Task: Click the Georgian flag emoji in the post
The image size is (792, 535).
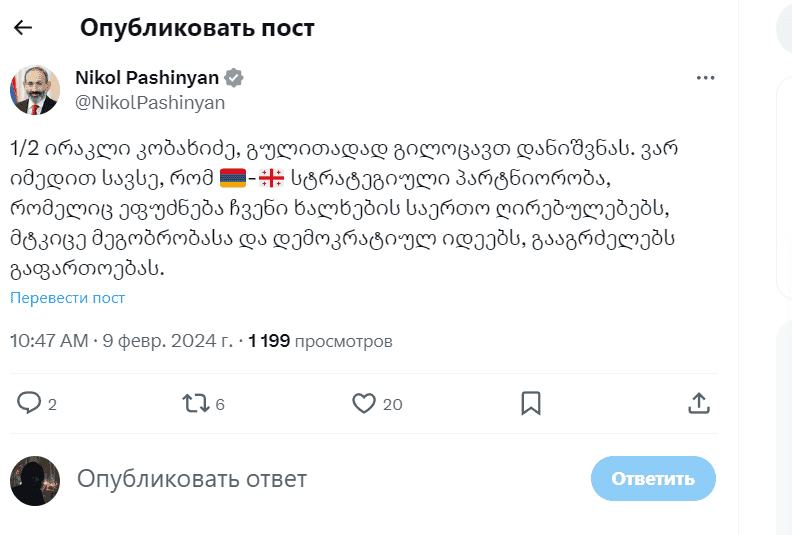Action: [x=271, y=178]
